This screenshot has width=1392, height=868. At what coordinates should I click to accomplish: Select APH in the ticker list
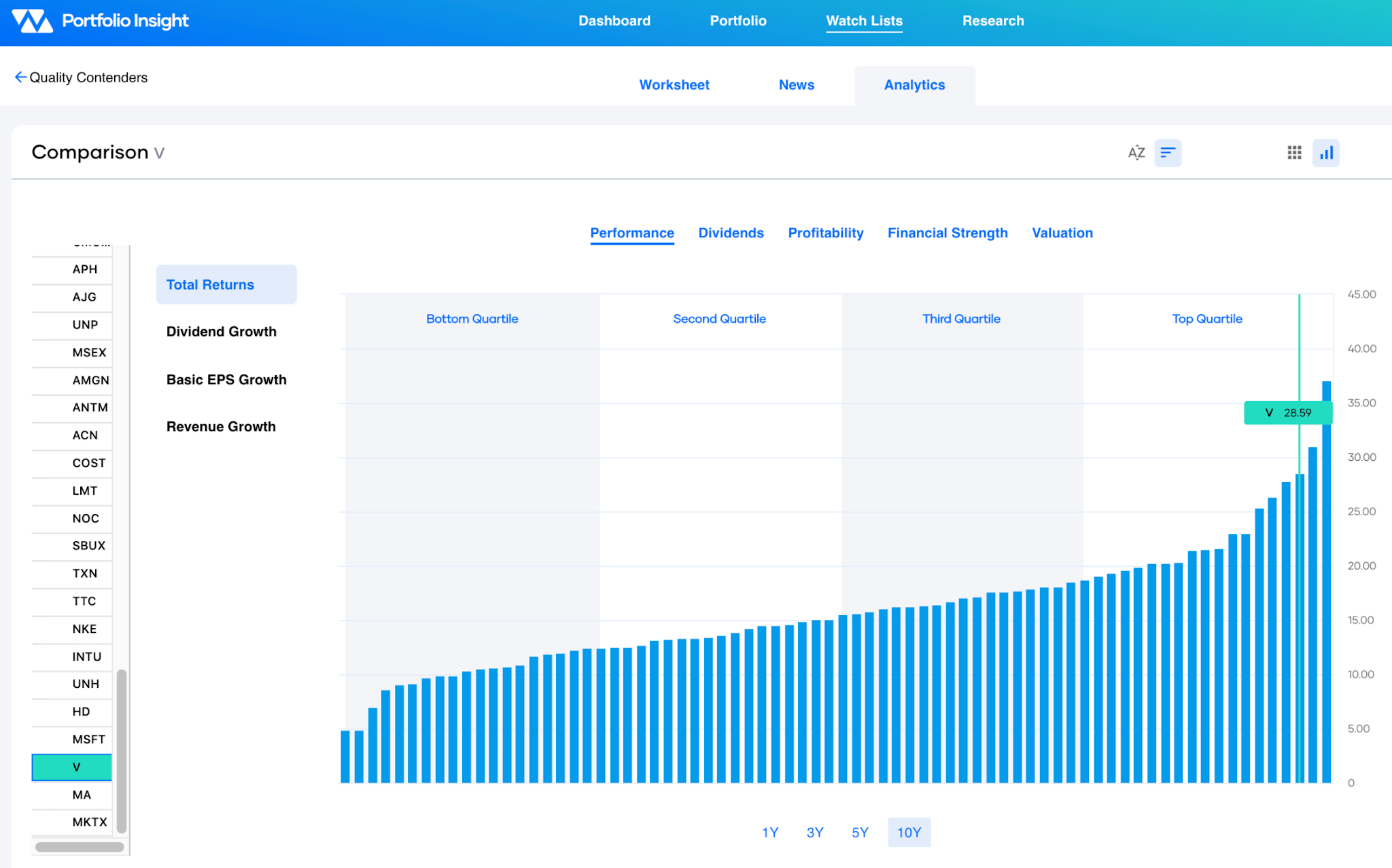[72, 270]
